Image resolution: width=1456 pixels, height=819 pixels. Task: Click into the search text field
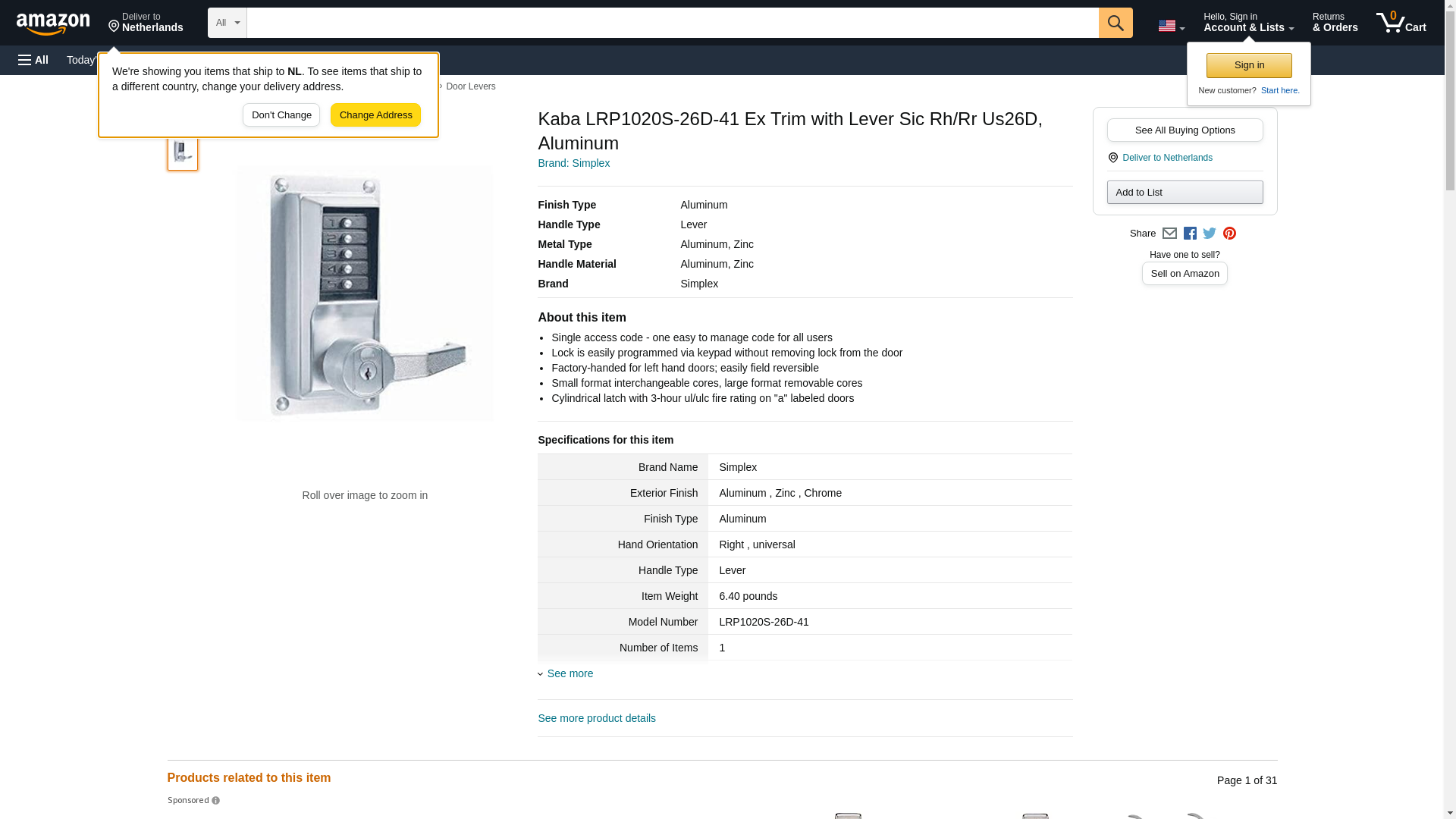[x=672, y=23]
